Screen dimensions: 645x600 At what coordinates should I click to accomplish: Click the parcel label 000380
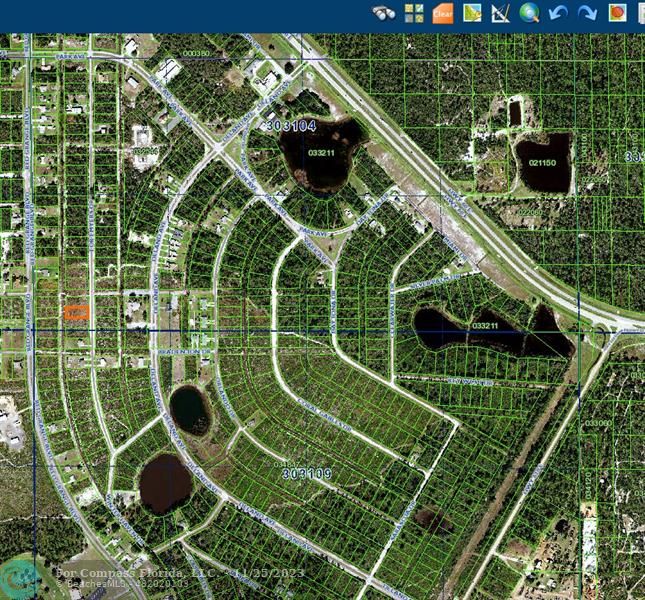(x=197, y=53)
